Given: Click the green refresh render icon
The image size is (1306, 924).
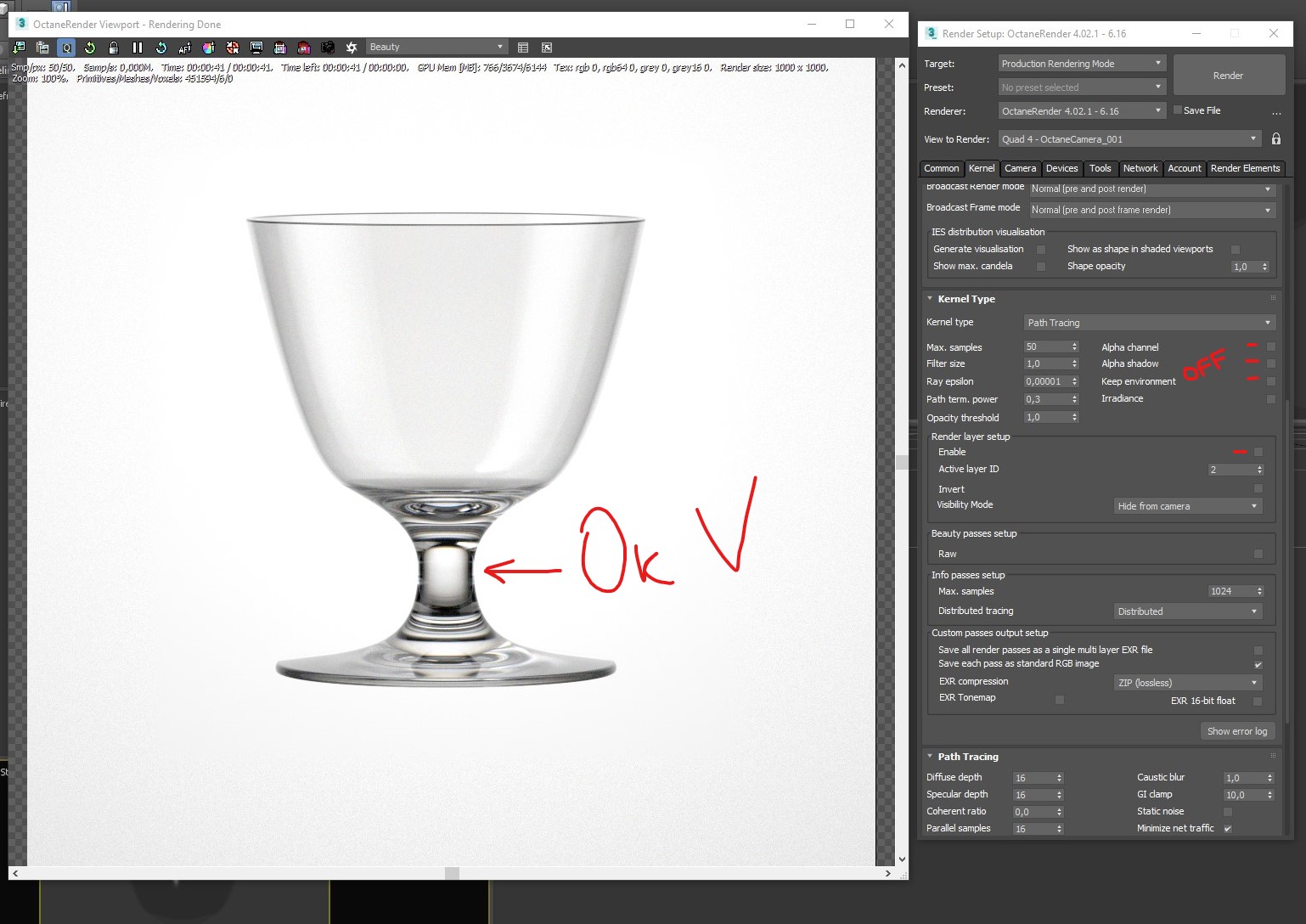Looking at the screenshot, I should pyautogui.click(x=90, y=48).
